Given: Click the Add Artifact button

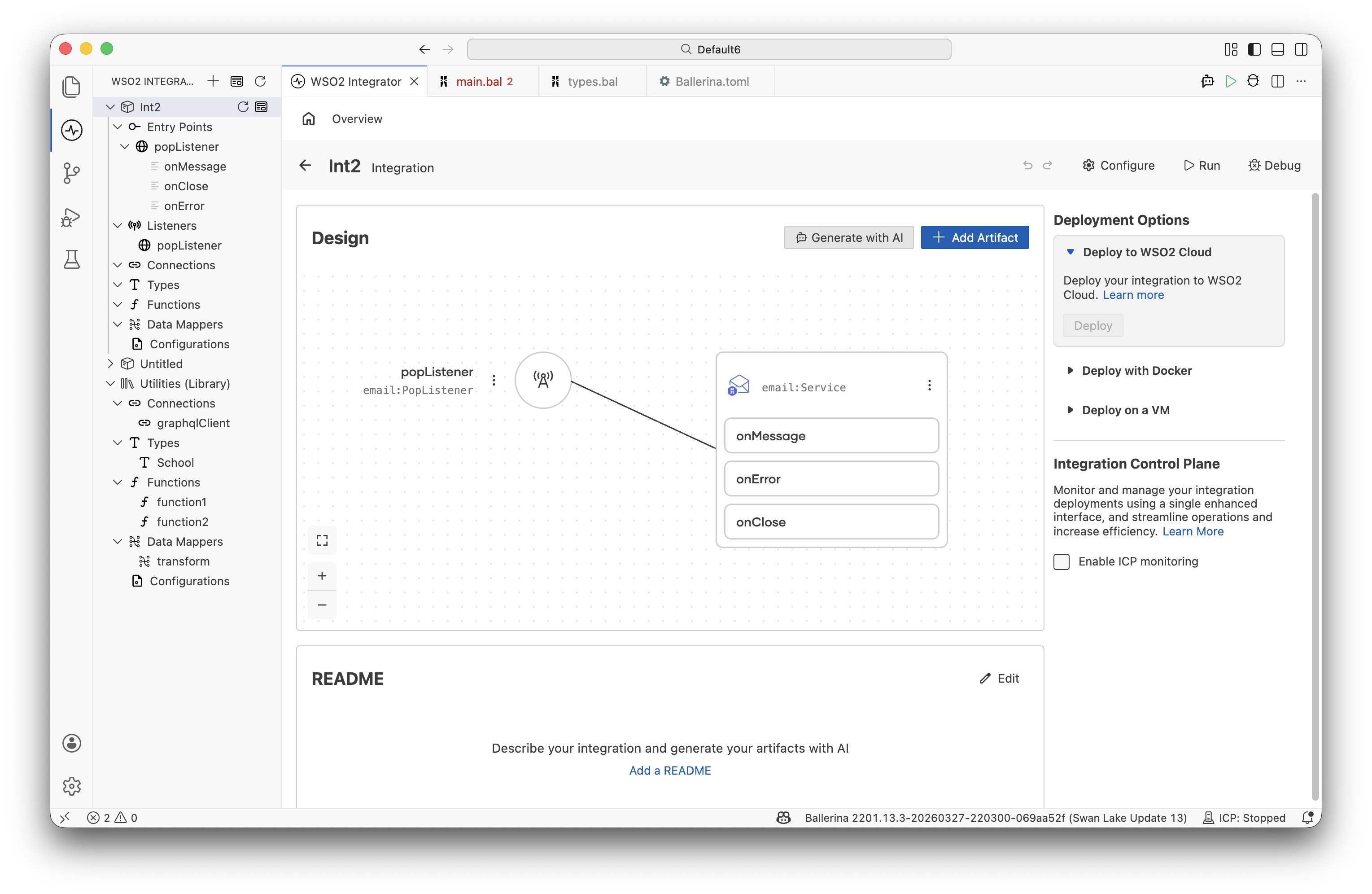Looking at the screenshot, I should pos(975,237).
